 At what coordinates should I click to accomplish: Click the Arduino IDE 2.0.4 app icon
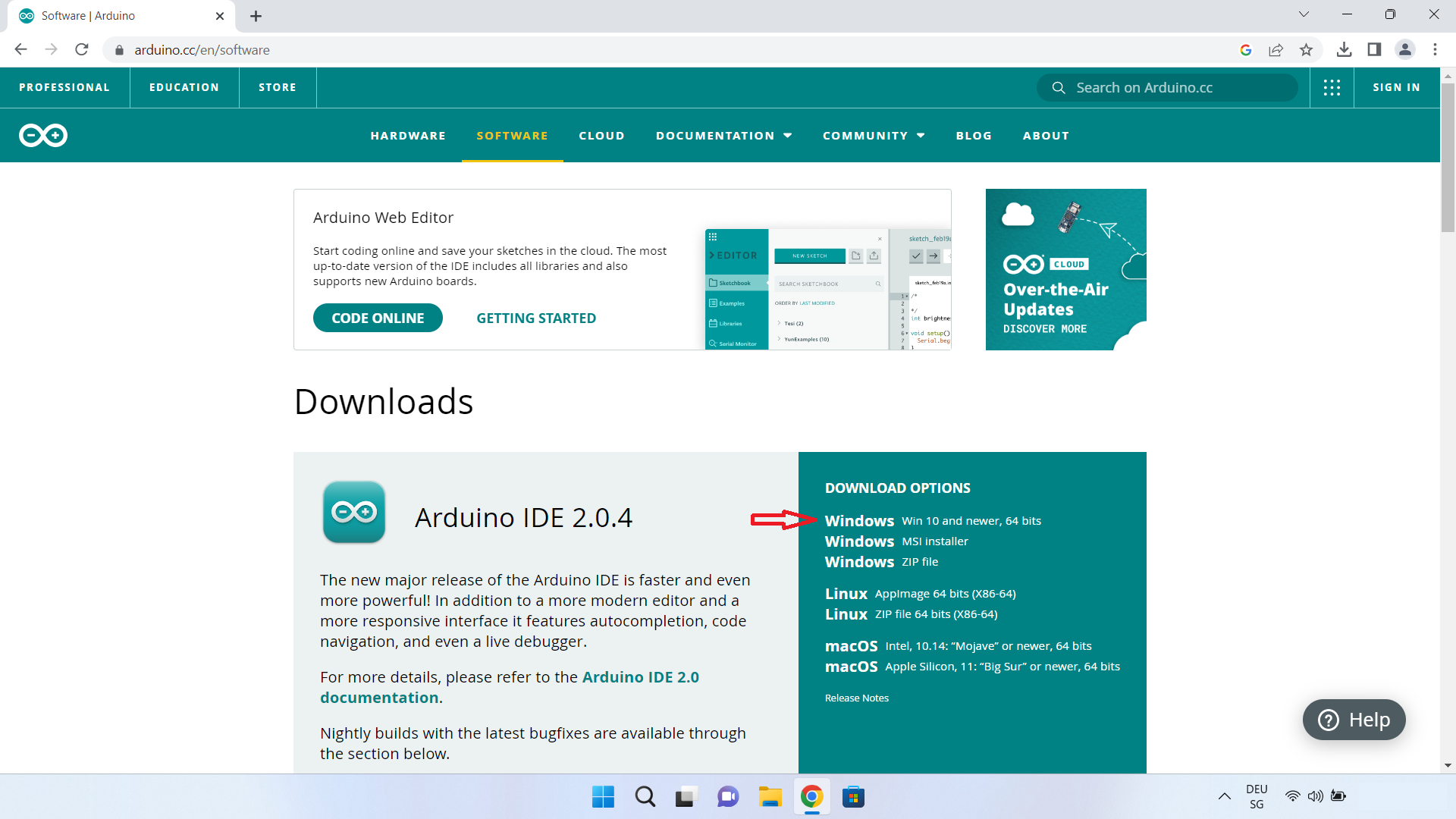(x=354, y=513)
